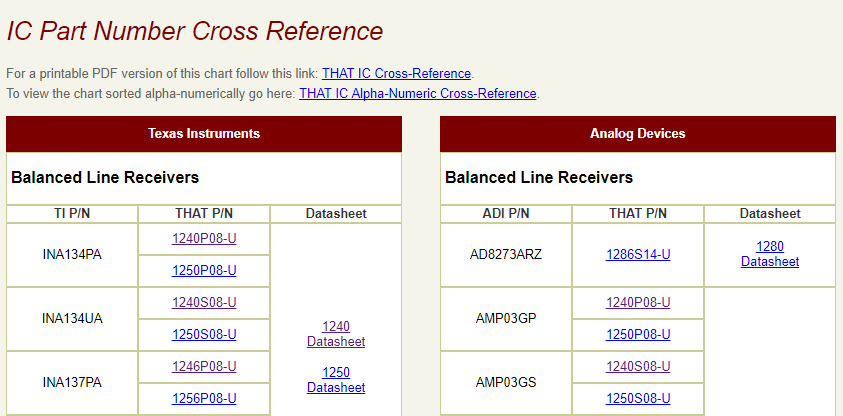Click 1250P08-U link in INA134PA row
This screenshot has height=416, width=843.
pyautogui.click(x=204, y=271)
